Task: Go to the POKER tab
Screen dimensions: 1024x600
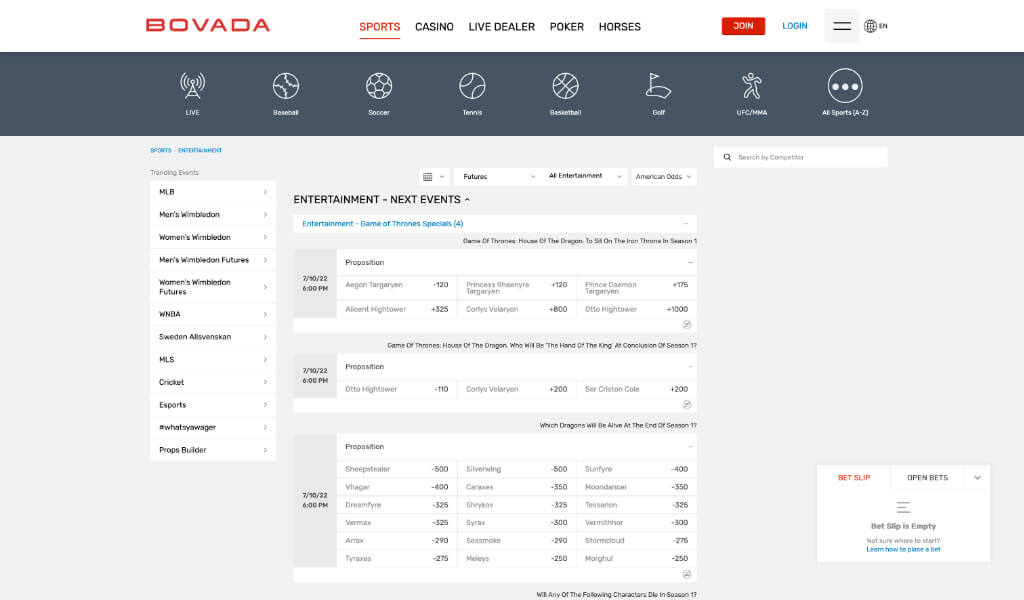Action: [567, 27]
